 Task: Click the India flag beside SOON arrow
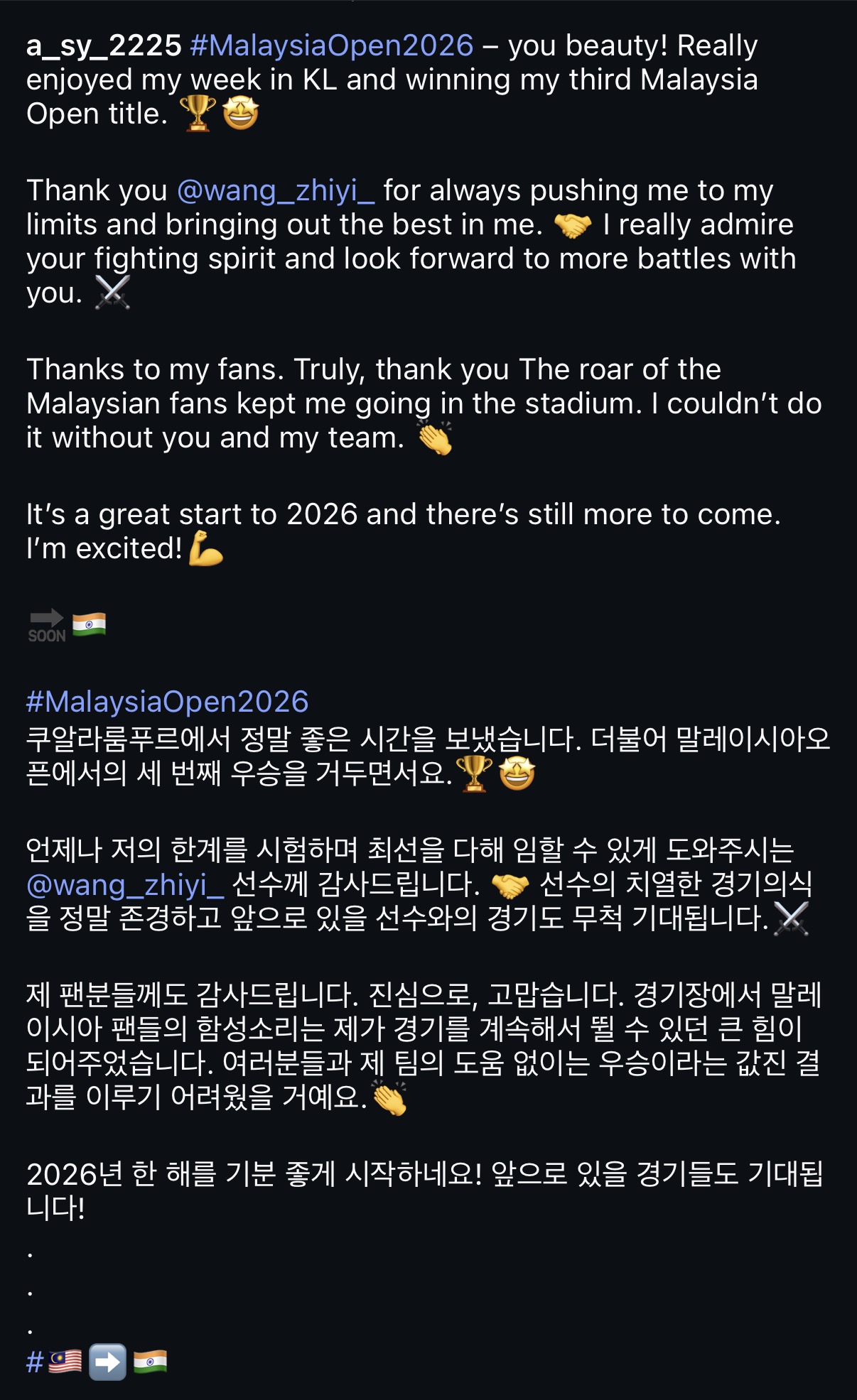point(89,624)
